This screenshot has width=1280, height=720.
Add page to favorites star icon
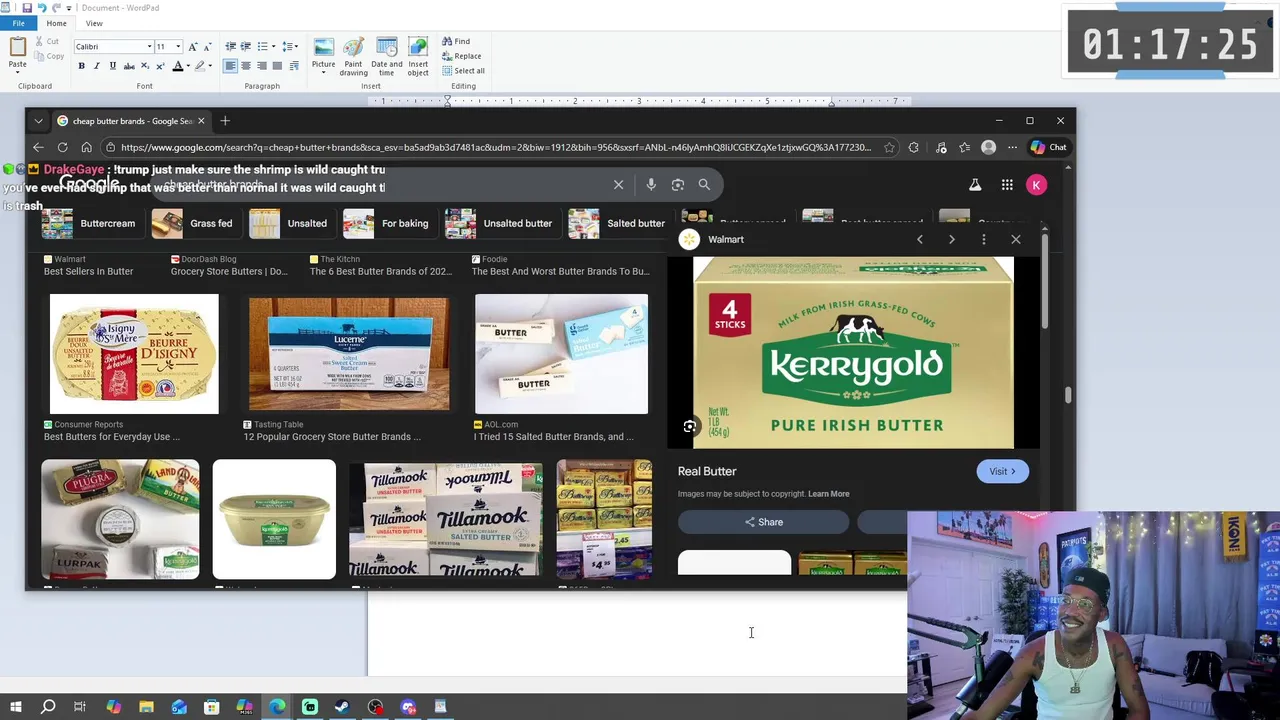[889, 147]
